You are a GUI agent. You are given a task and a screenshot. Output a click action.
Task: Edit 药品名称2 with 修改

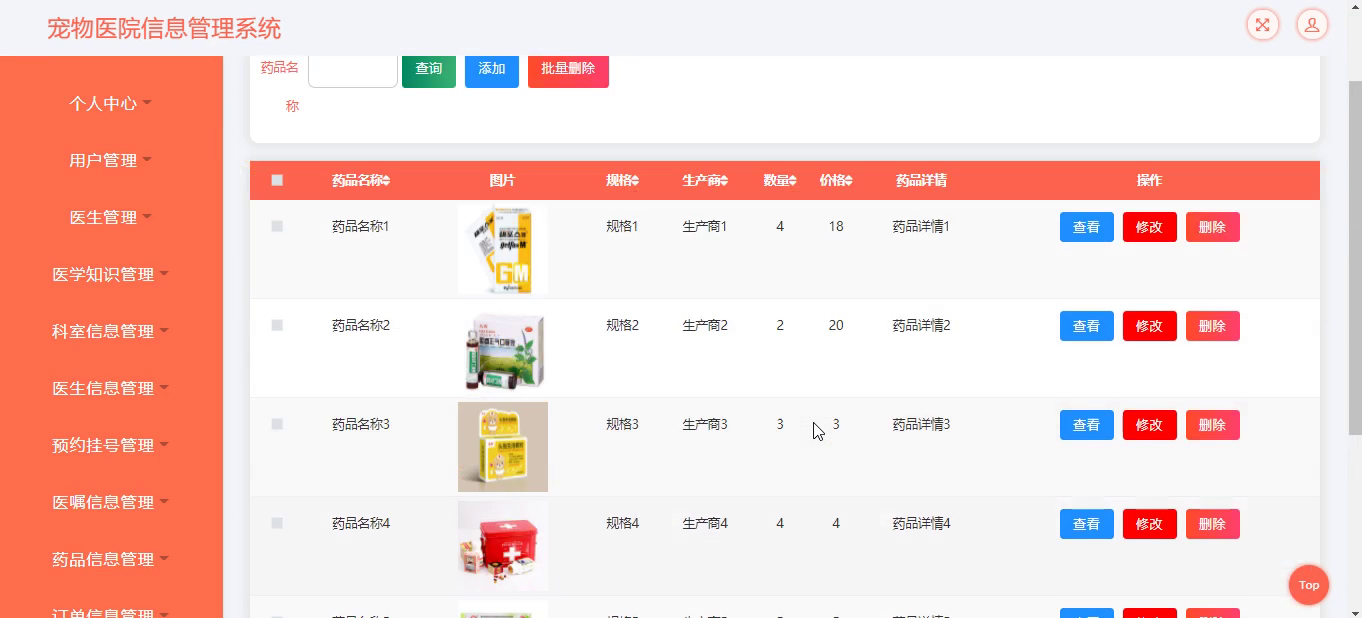pos(1150,326)
